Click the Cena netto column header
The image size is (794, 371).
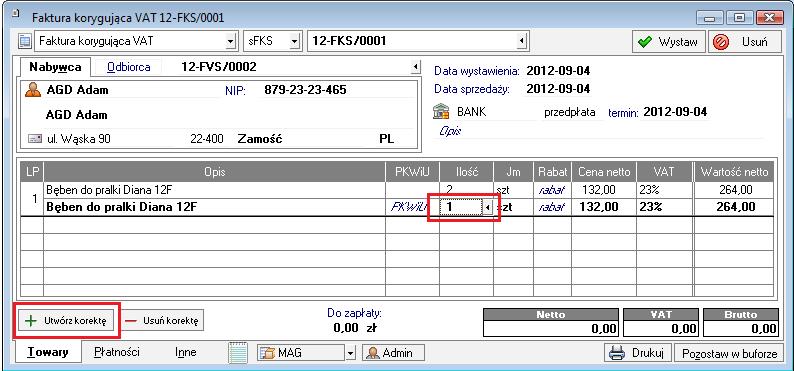click(x=604, y=172)
